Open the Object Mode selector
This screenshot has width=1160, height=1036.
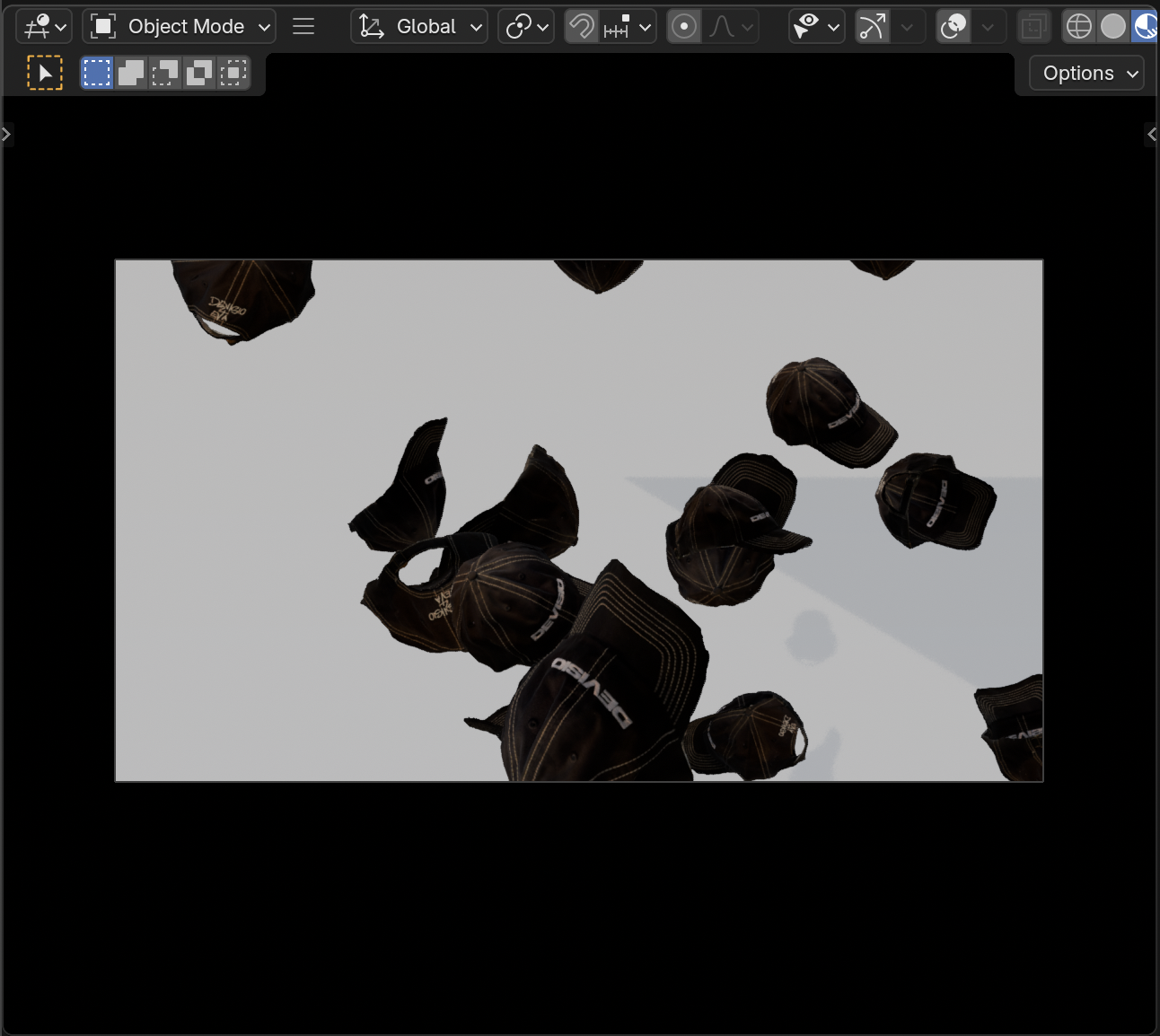(180, 27)
